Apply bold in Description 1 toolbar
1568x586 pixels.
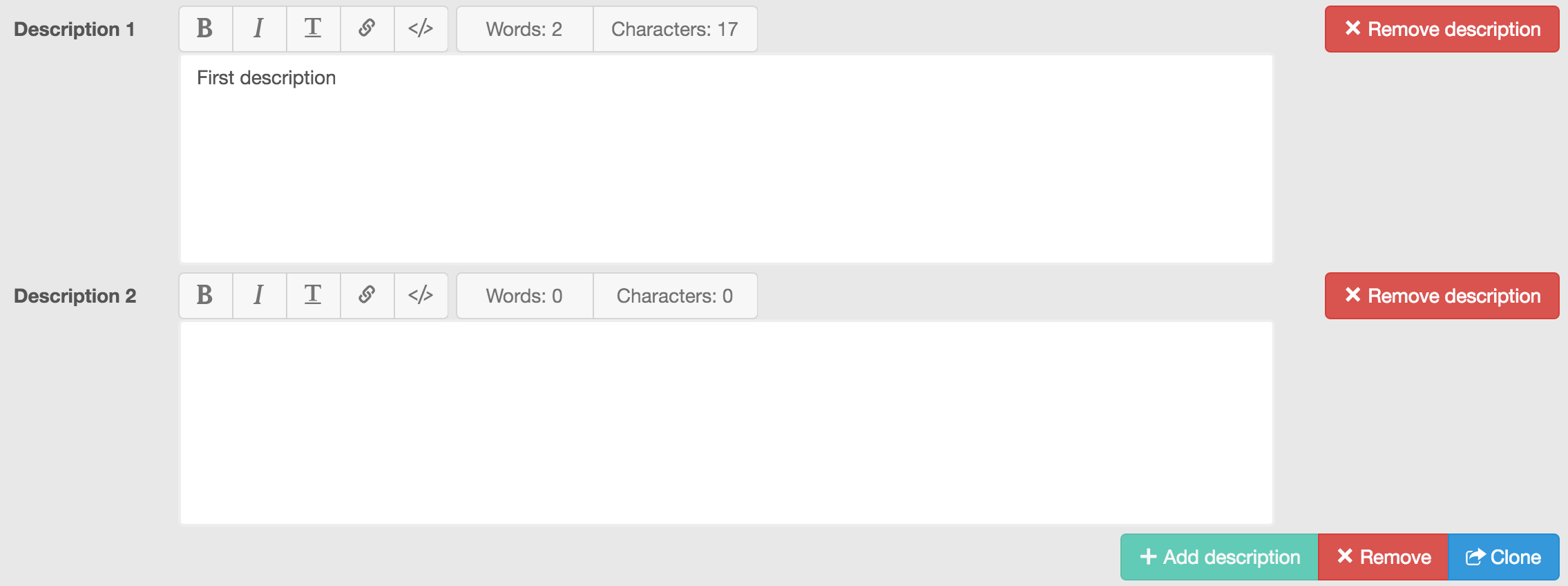tap(205, 29)
